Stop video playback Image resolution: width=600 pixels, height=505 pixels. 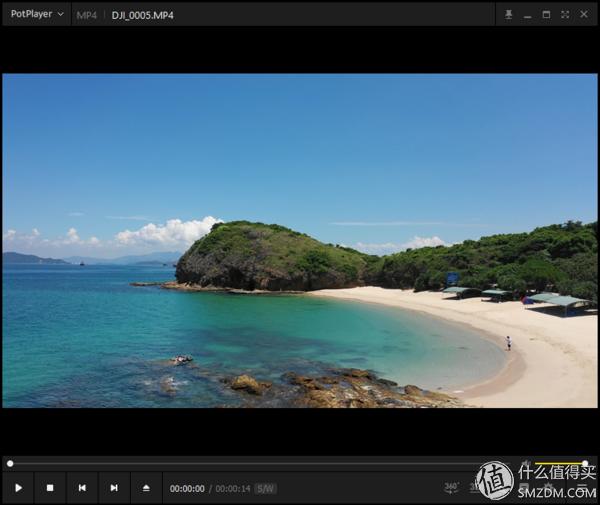point(50,488)
